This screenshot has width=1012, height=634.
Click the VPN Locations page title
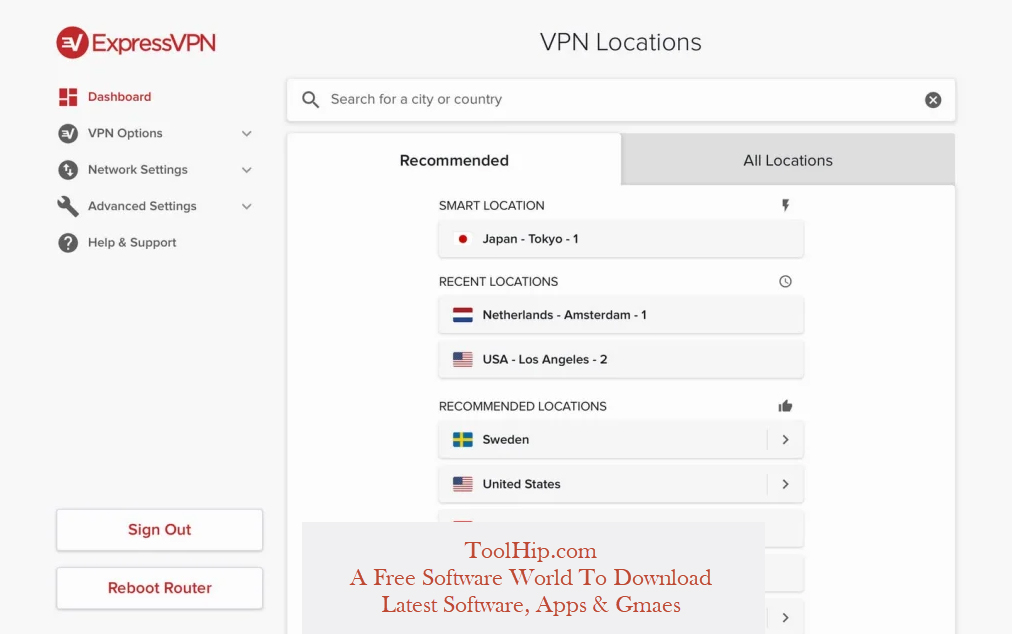[x=621, y=42]
